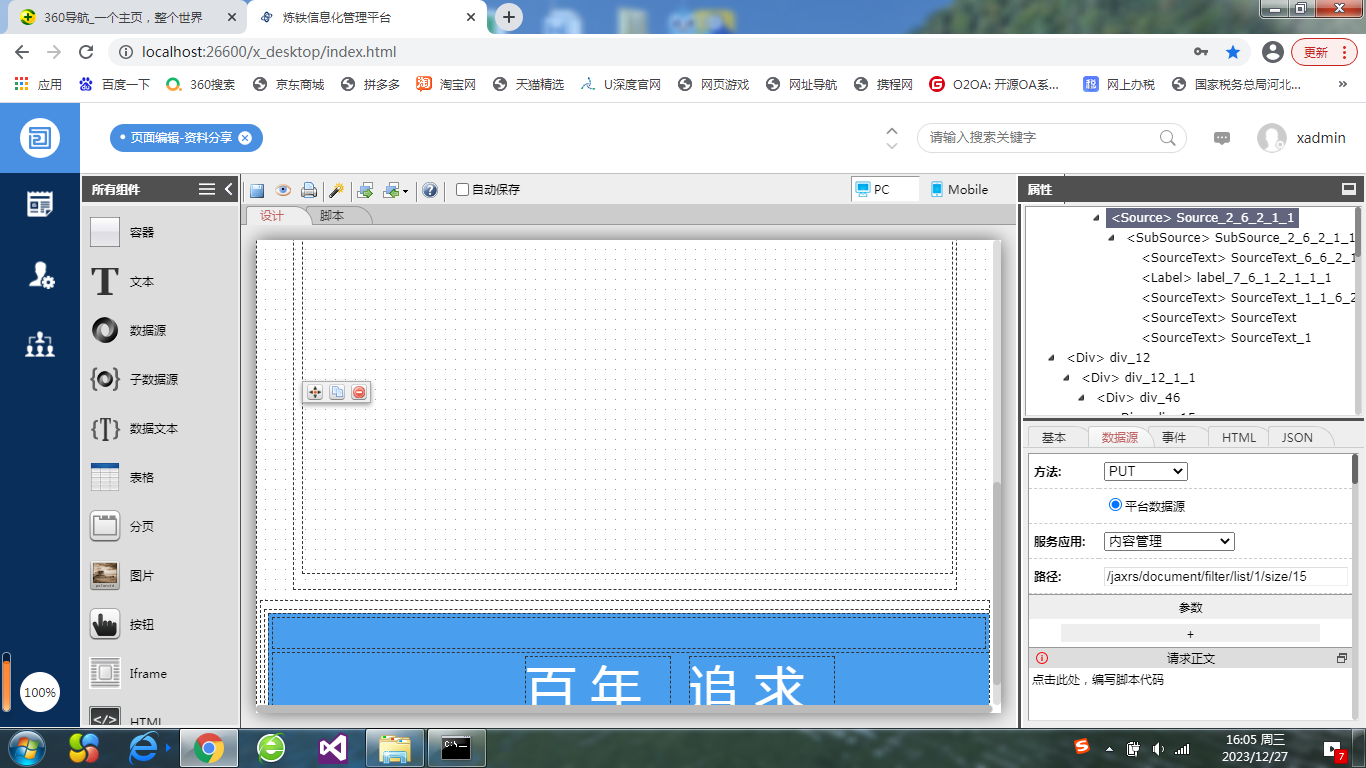Screen dimensions: 1366x768
Task: Switch to the 设计 design tab
Action: pyautogui.click(x=272, y=216)
